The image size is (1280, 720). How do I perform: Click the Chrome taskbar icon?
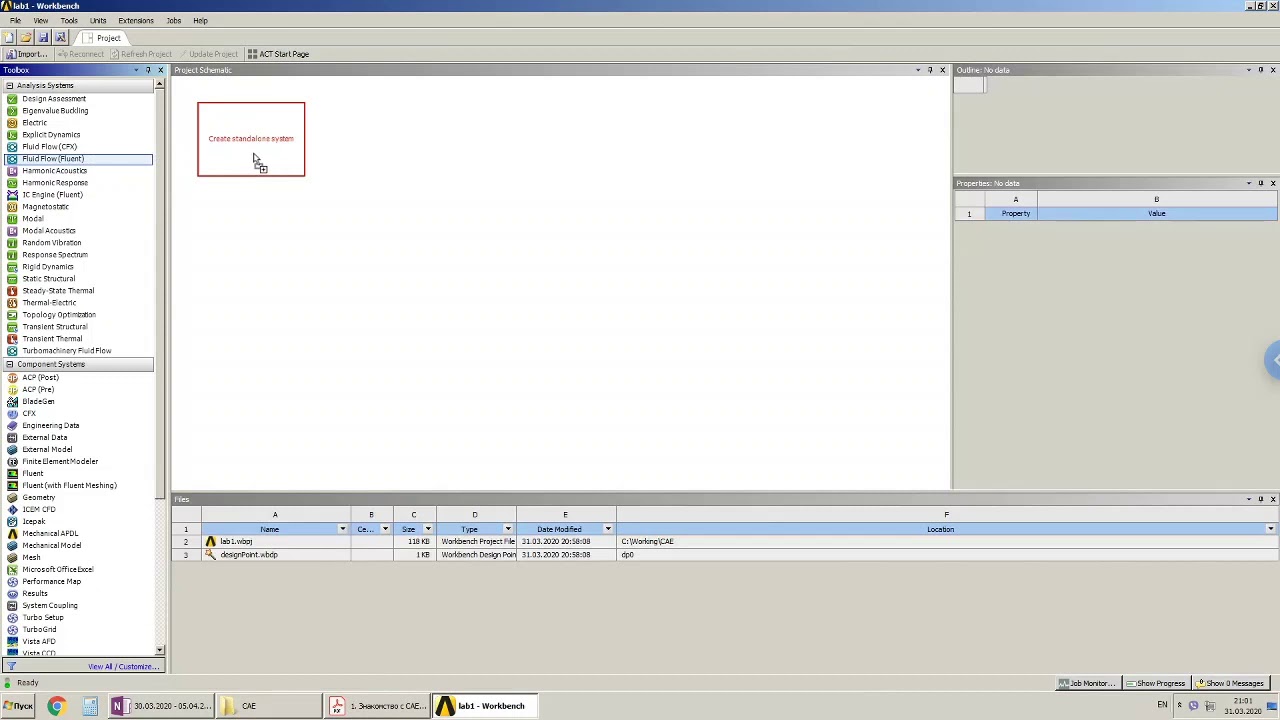tap(56, 706)
